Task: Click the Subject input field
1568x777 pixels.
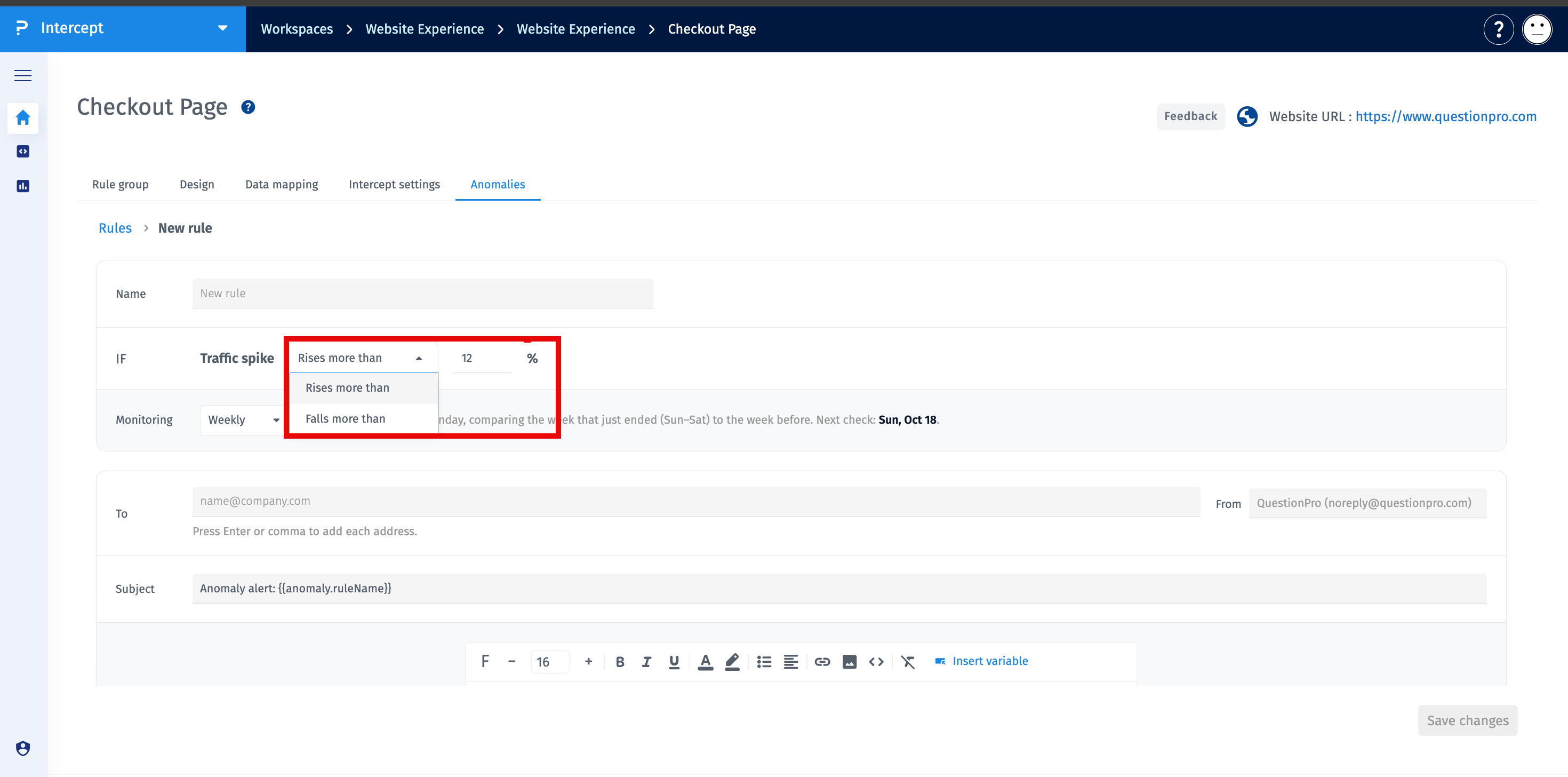Action: [x=839, y=588]
